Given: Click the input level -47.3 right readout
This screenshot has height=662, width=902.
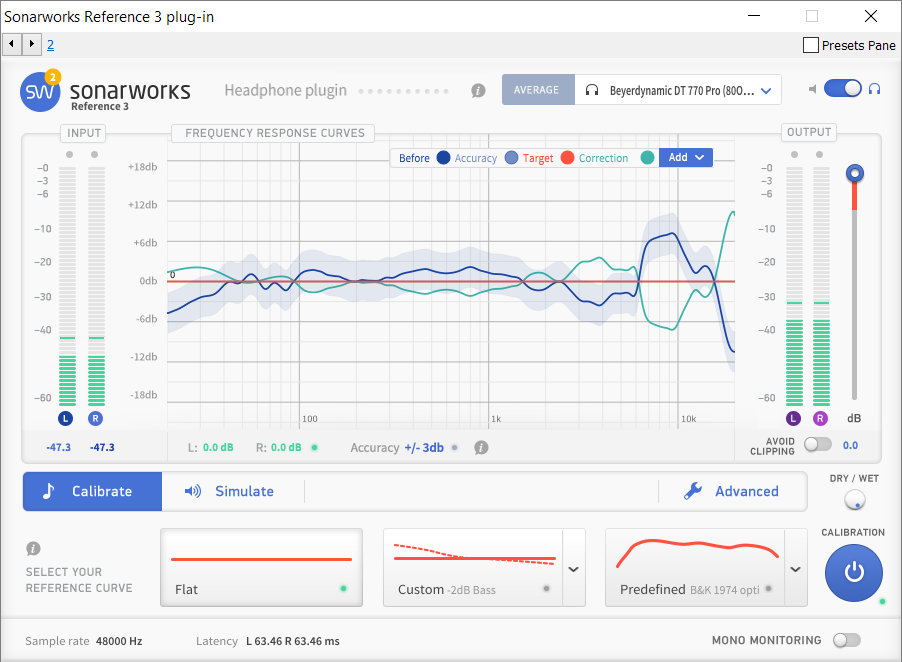Looking at the screenshot, I should [102, 447].
